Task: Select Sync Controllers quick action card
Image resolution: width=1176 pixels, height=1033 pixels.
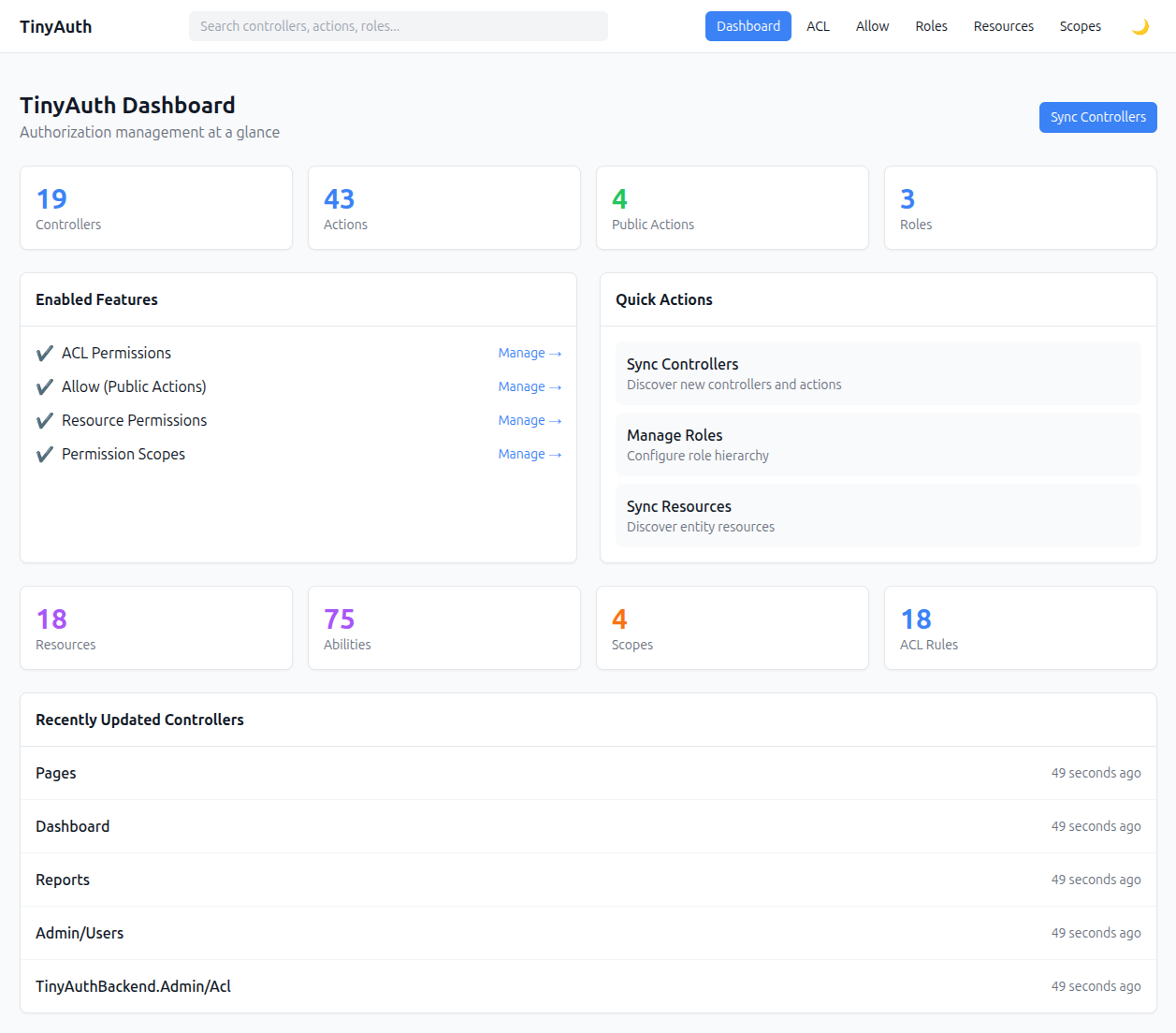Action: tap(878, 373)
